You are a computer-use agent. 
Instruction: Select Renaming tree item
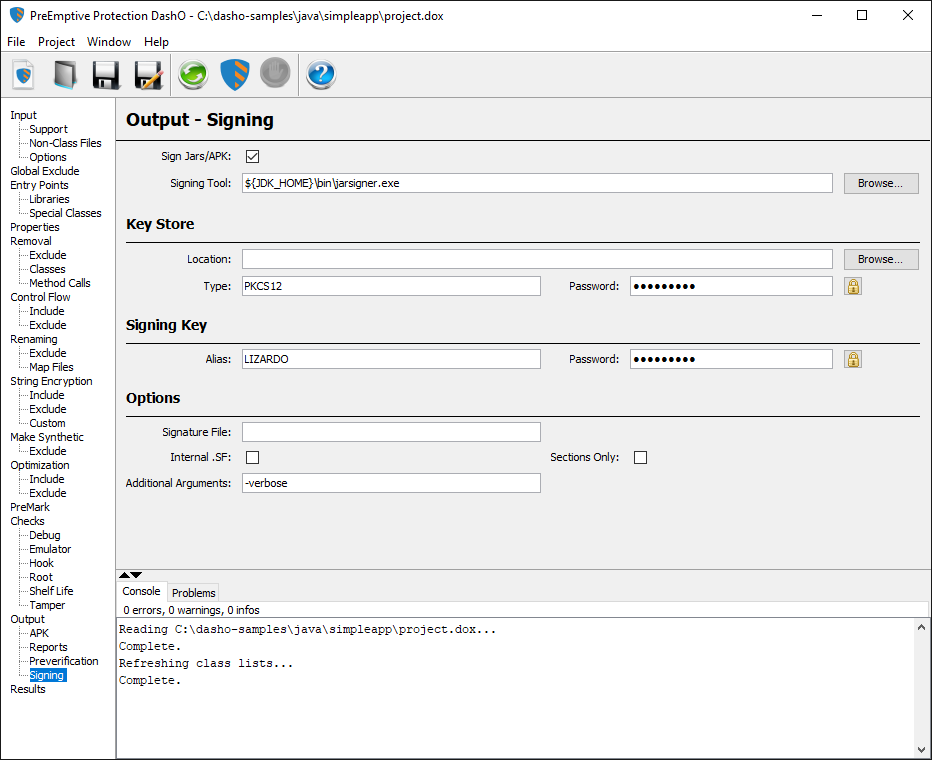coord(34,339)
